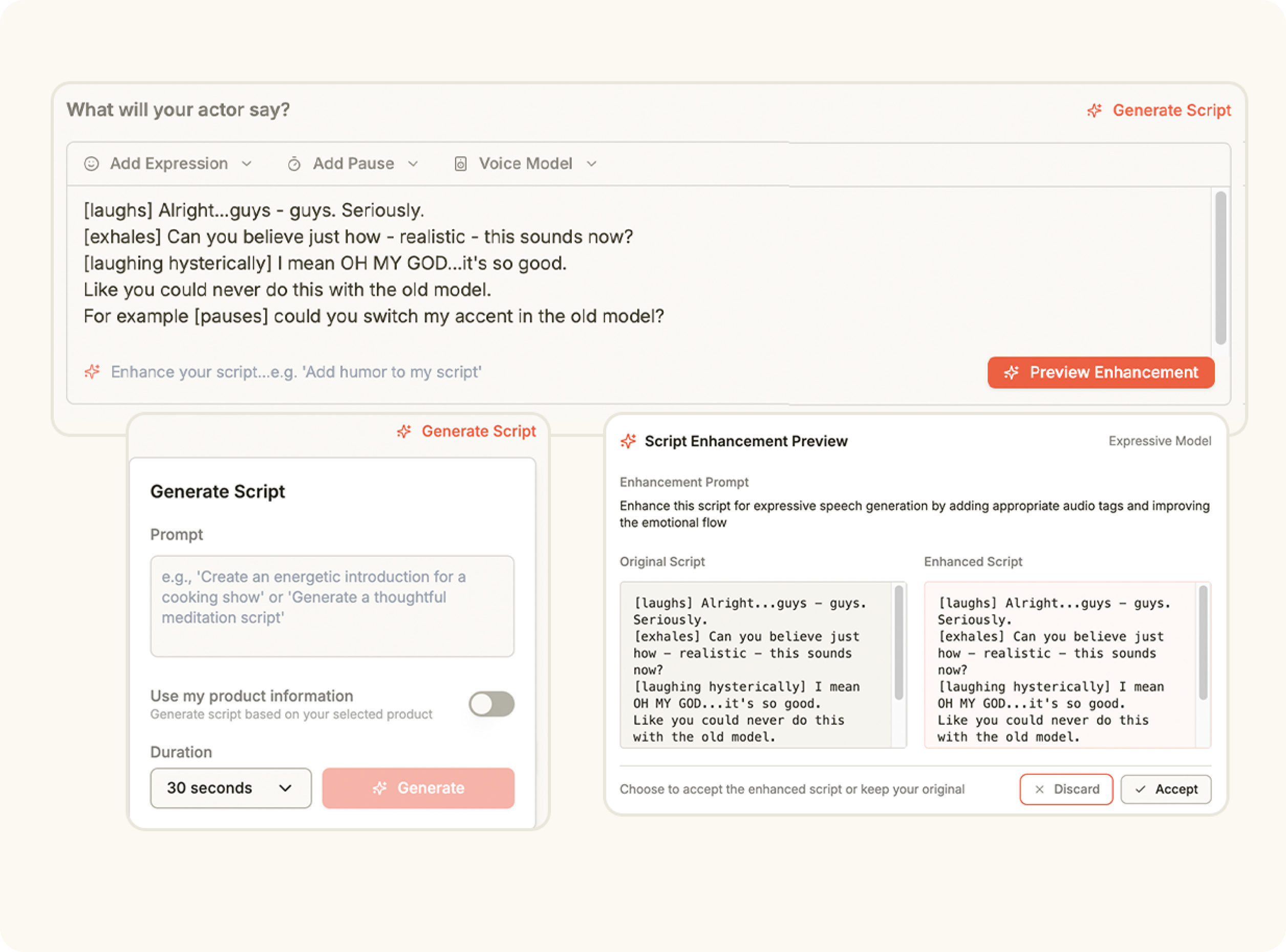The height and width of the screenshot is (952, 1286).
Task: Click the Generate button in the popup
Action: [x=418, y=788]
